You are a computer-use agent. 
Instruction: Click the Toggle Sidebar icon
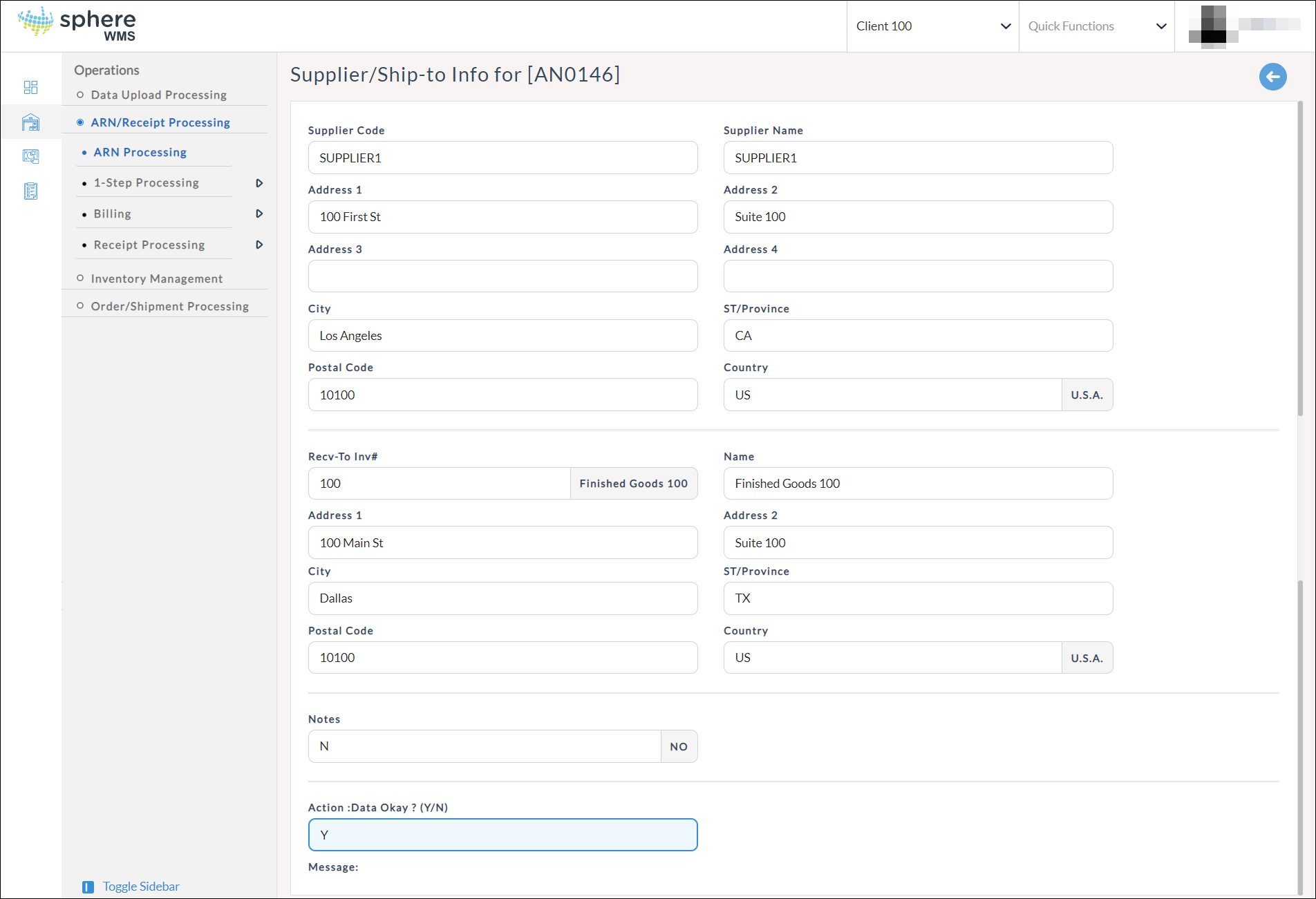(88, 887)
